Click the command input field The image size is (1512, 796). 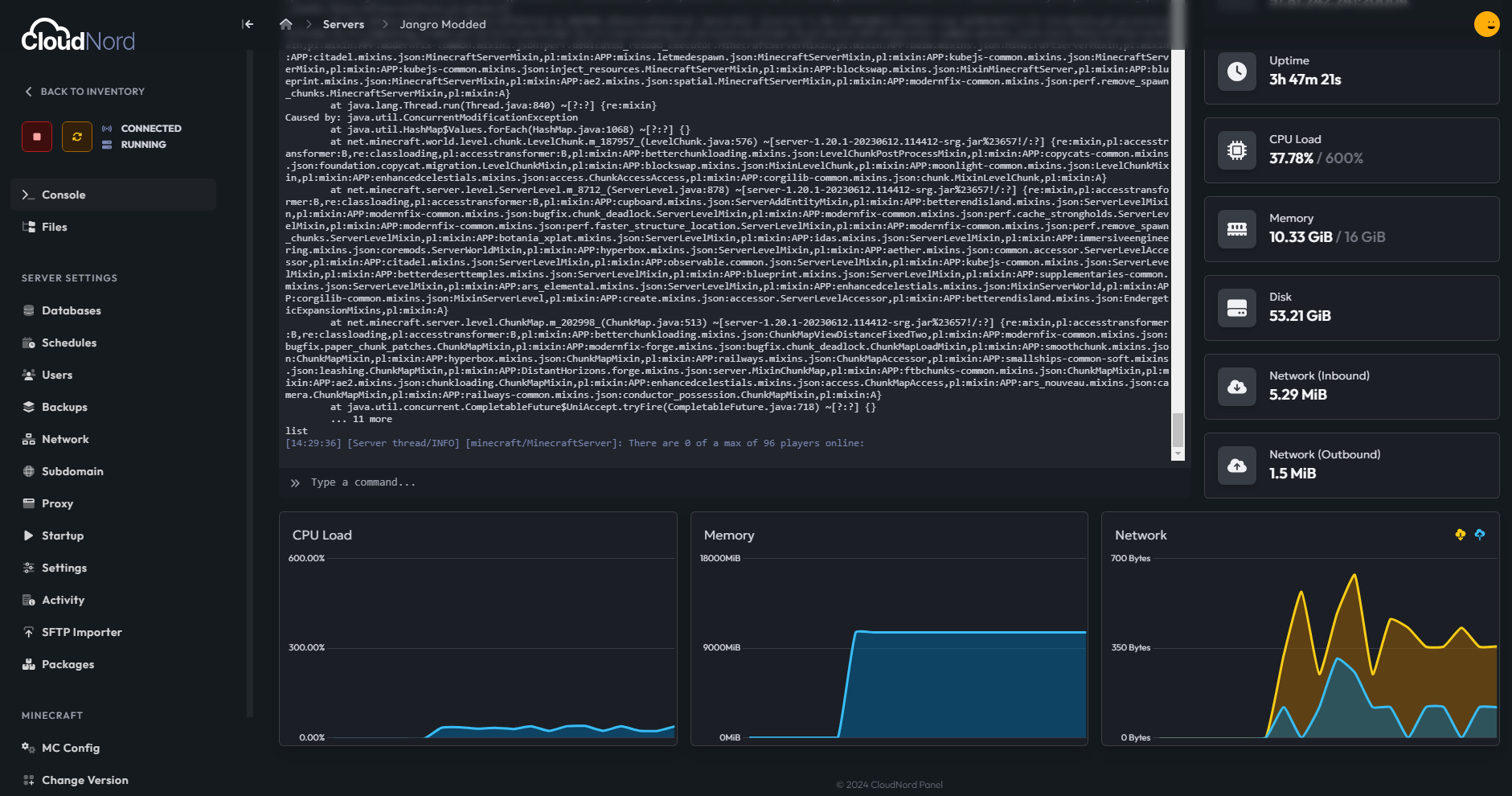click(563, 482)
